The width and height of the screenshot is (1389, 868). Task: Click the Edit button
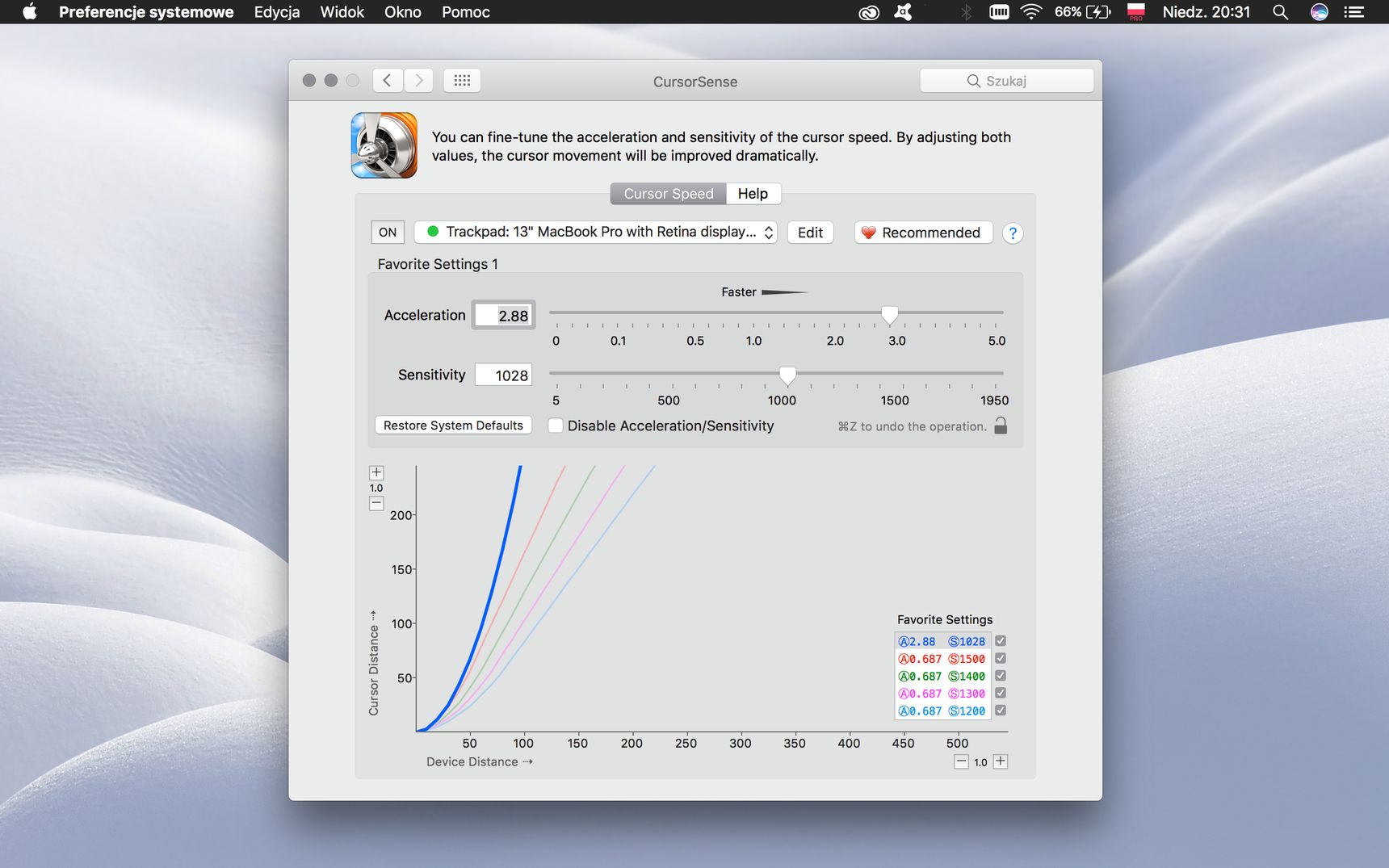point(810,233)
